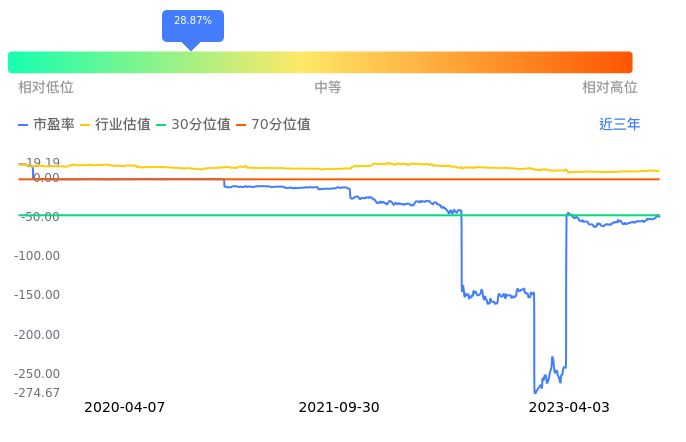Click the green-to-orange valuation gradient bar

[320, 62]
